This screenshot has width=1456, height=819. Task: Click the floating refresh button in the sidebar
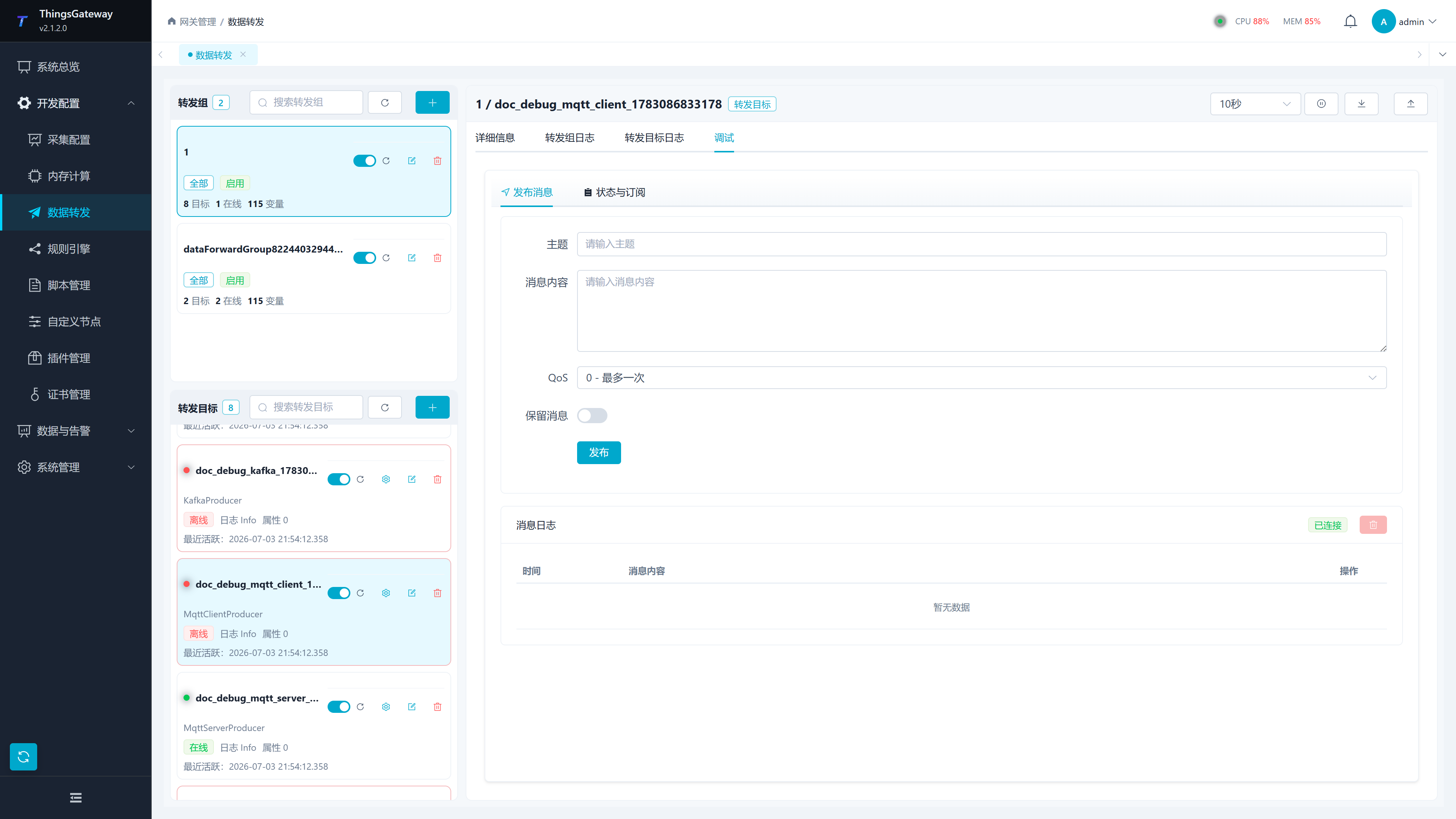[x=23, y=757]
